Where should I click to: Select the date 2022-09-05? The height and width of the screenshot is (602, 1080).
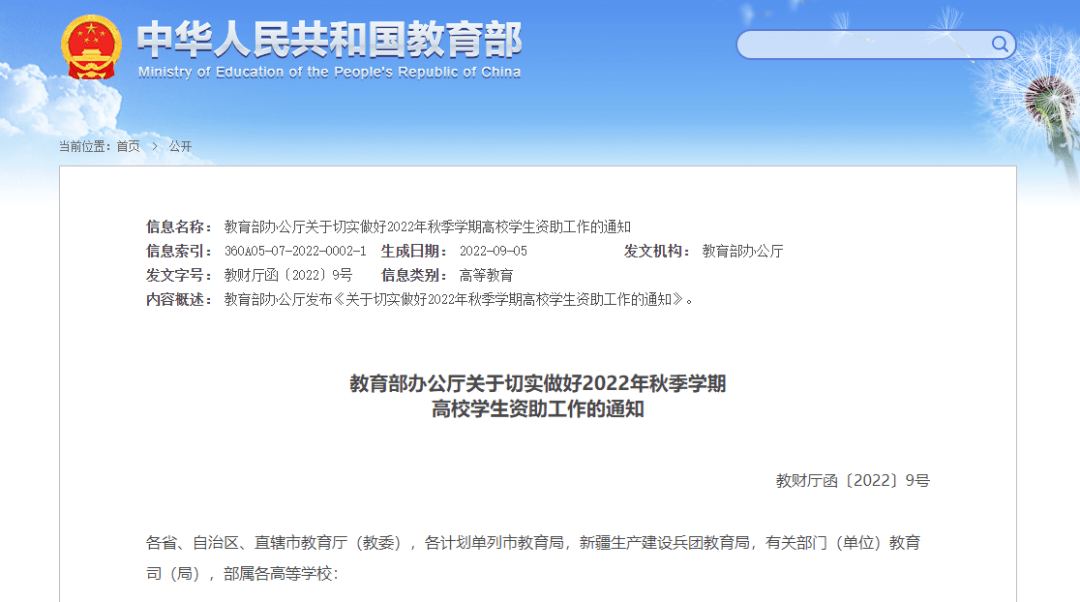tap(493, 251)
